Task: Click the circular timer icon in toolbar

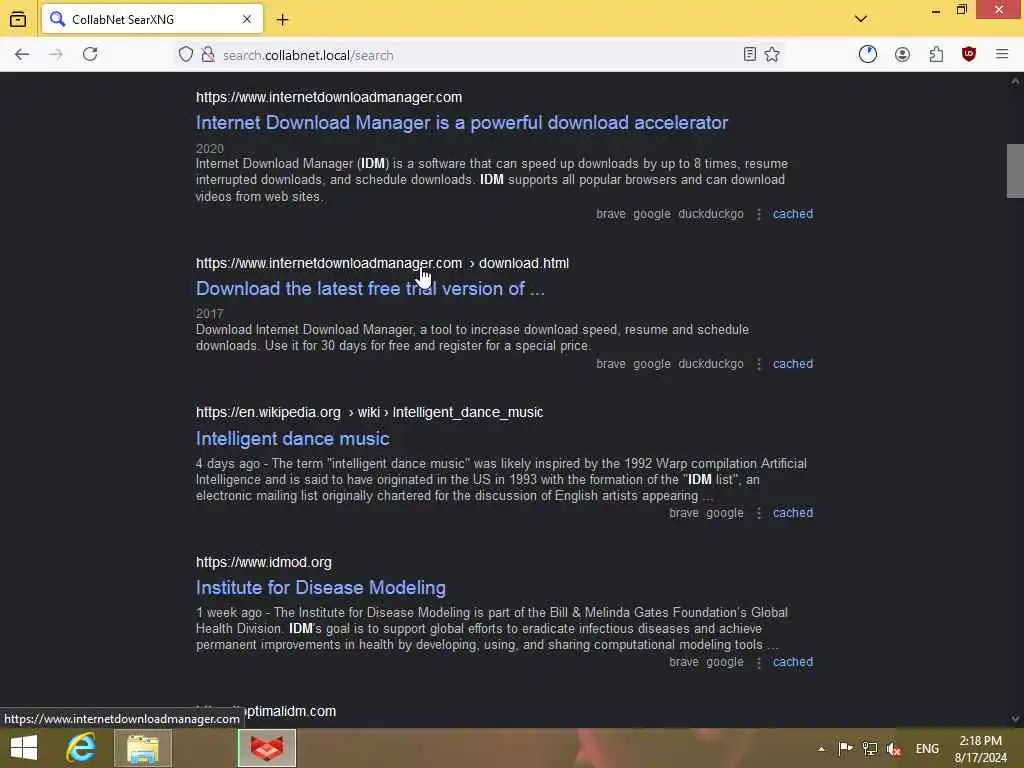Action: (x=868, y=55)
